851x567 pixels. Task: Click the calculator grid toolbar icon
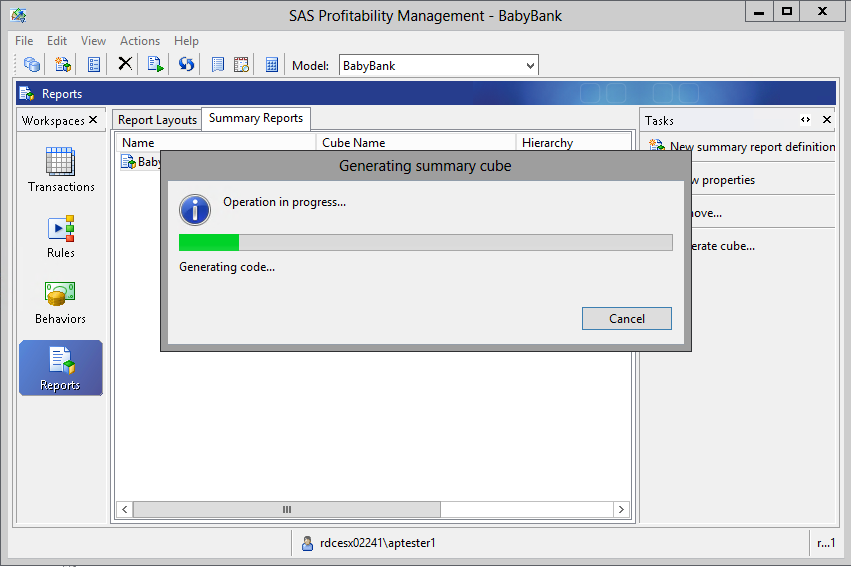click(271, 65)
